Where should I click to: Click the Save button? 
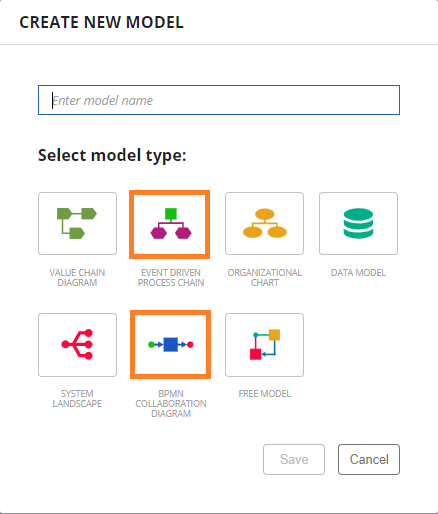coord(294,459)
